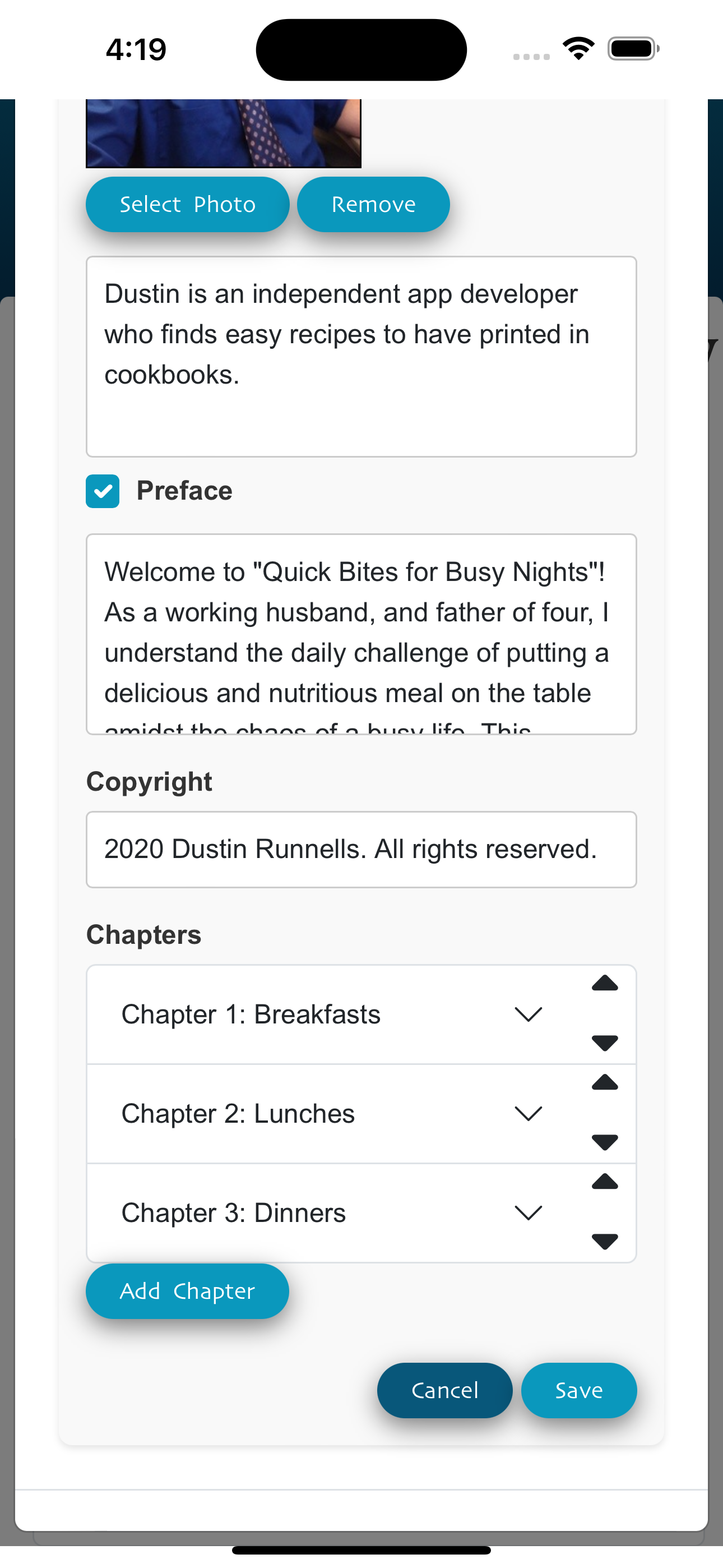Move Chapter 1 Breakfasts down arrow
The width and height of the screenshot is (723, 1568).
coord(604,1043)
